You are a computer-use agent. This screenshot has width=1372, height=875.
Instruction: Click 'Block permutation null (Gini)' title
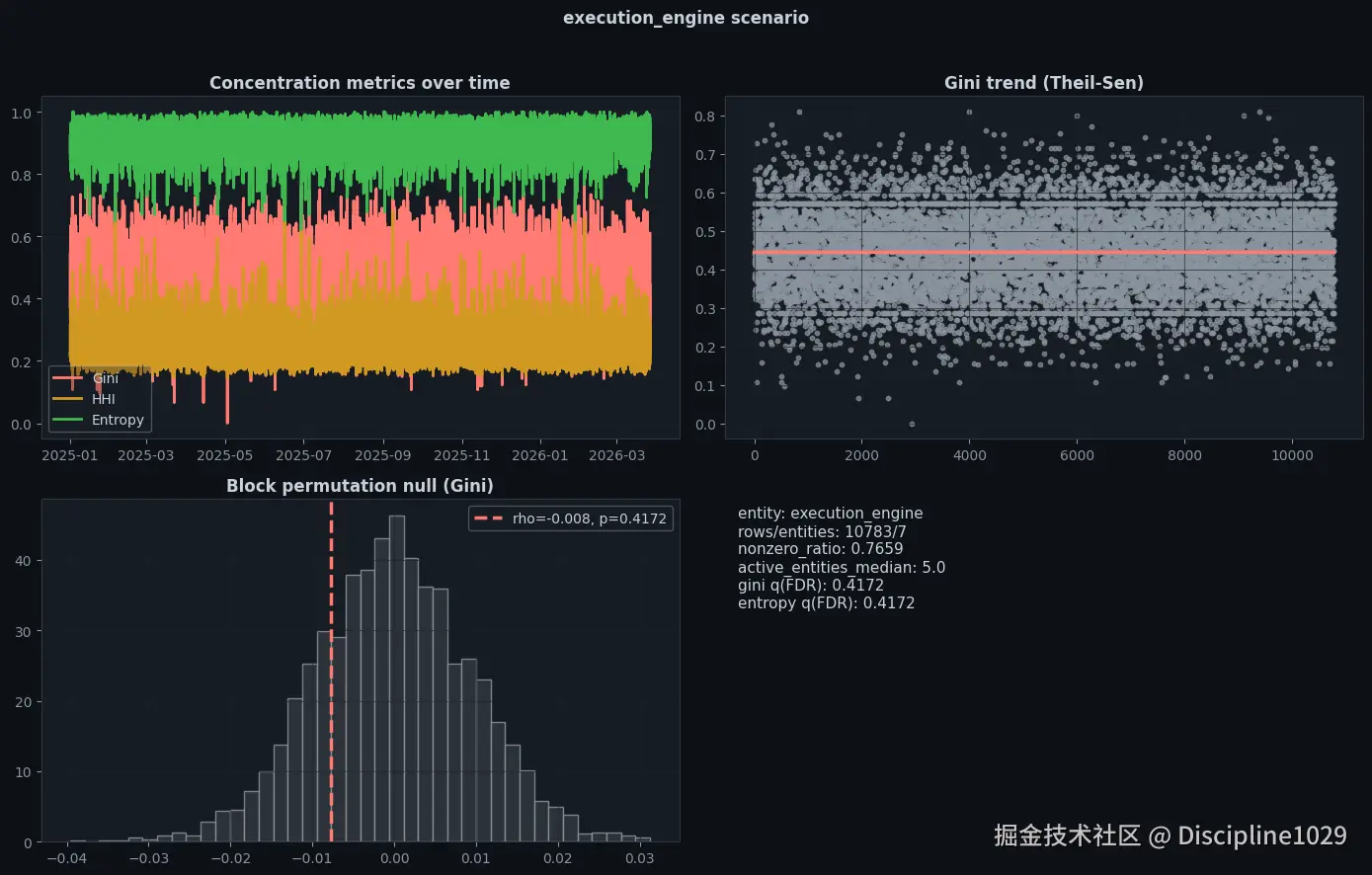(360, 486)
